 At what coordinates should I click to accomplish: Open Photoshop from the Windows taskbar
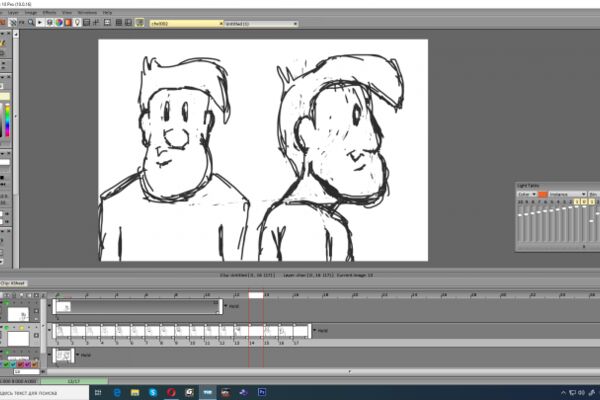(x=262, y=392)
